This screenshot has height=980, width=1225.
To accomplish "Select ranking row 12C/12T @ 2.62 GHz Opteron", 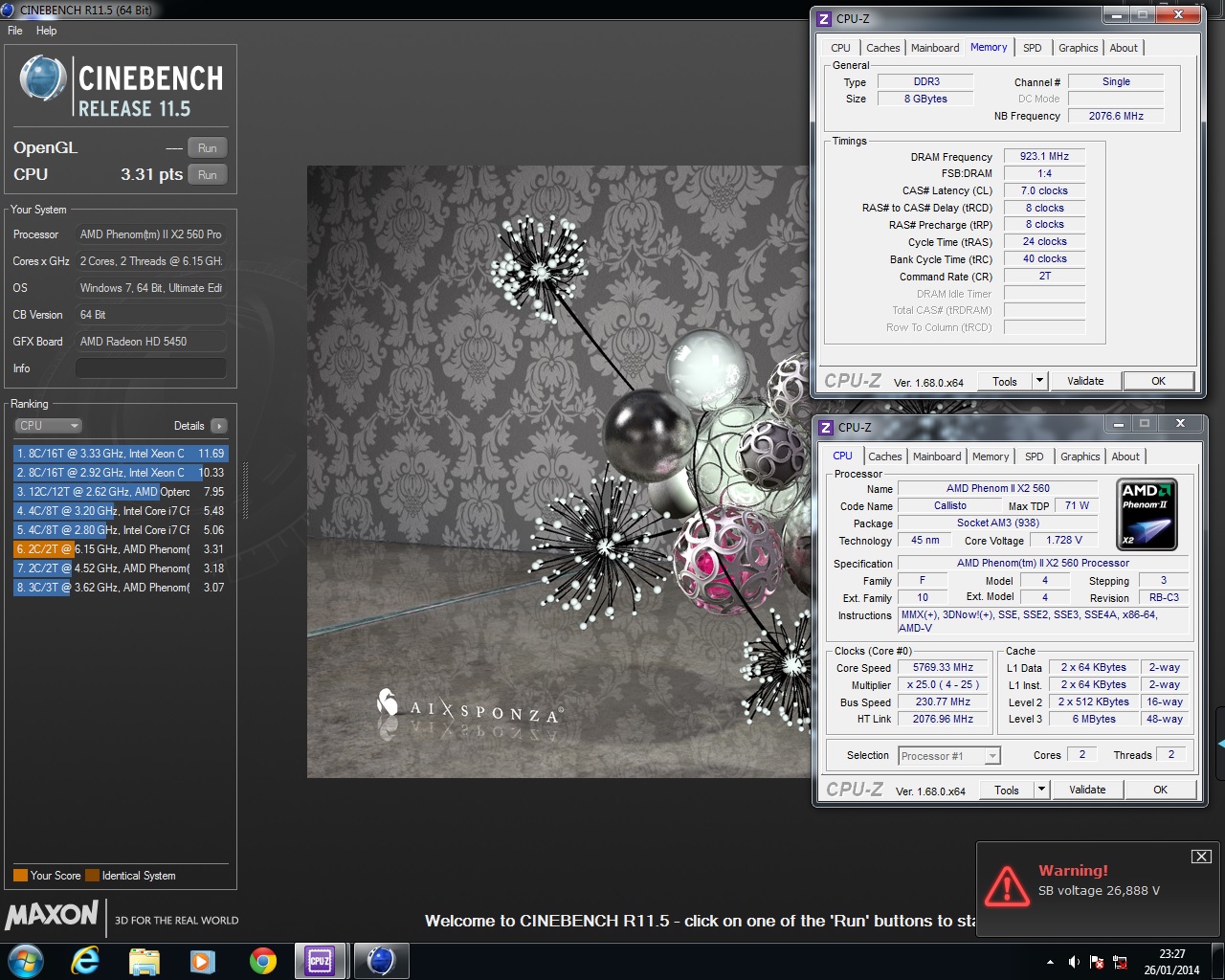I will pos(121,492).
